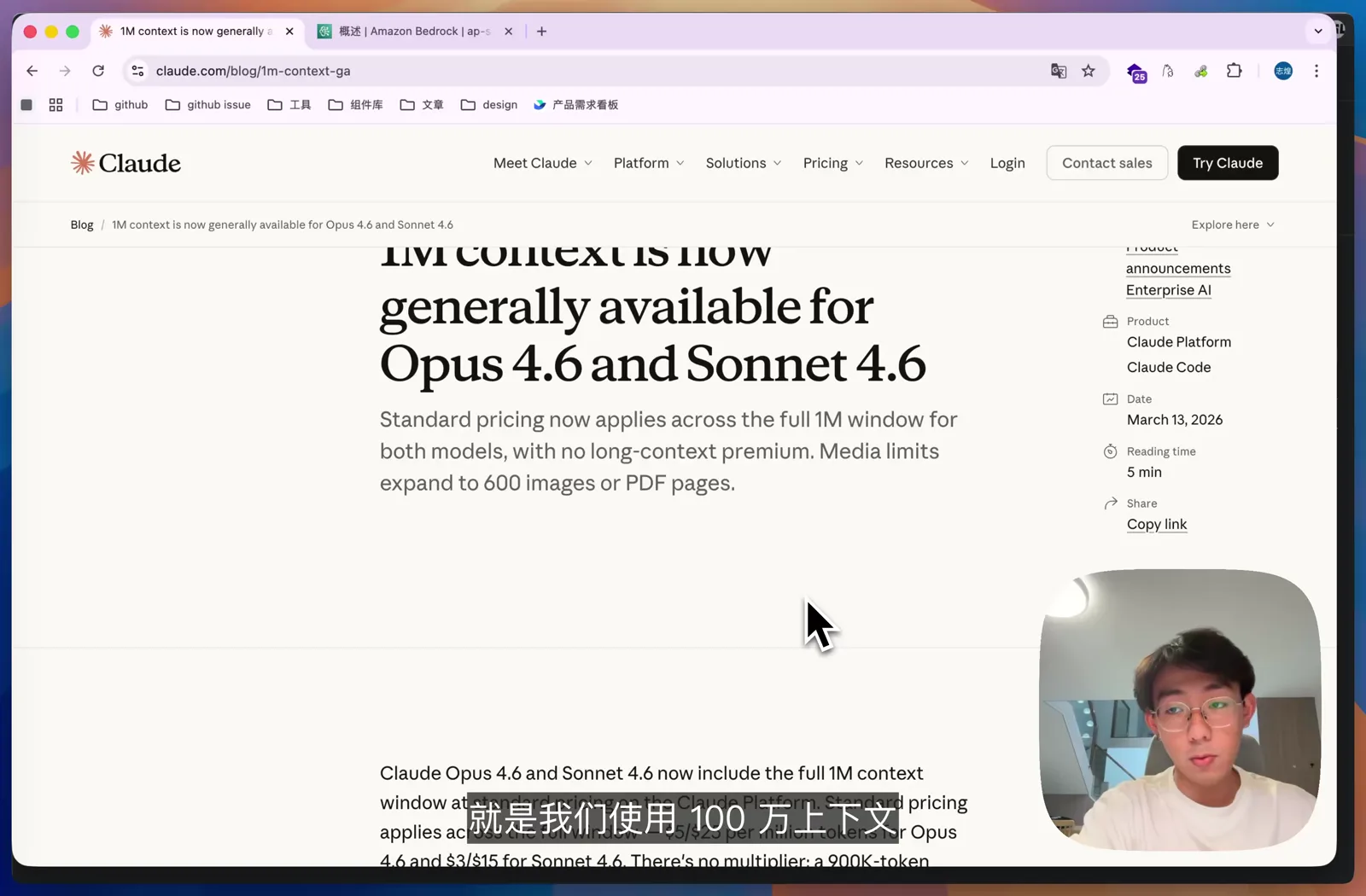This screenshot has width=1366, height=896.
Task: Expand the Meet Claude menu
Action: (543, 163)
